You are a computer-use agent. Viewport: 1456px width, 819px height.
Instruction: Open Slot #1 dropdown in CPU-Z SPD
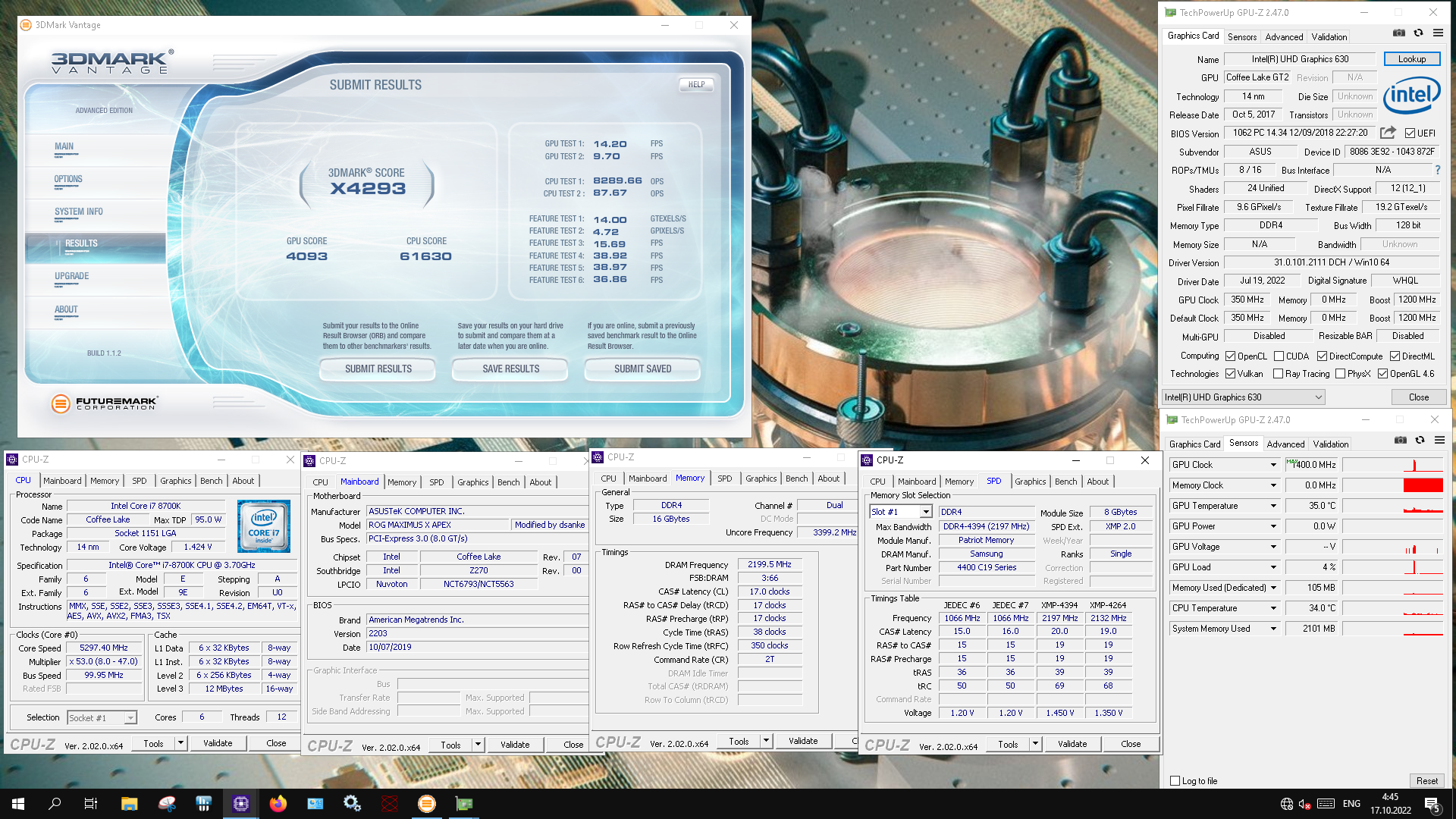coord(901,512)
